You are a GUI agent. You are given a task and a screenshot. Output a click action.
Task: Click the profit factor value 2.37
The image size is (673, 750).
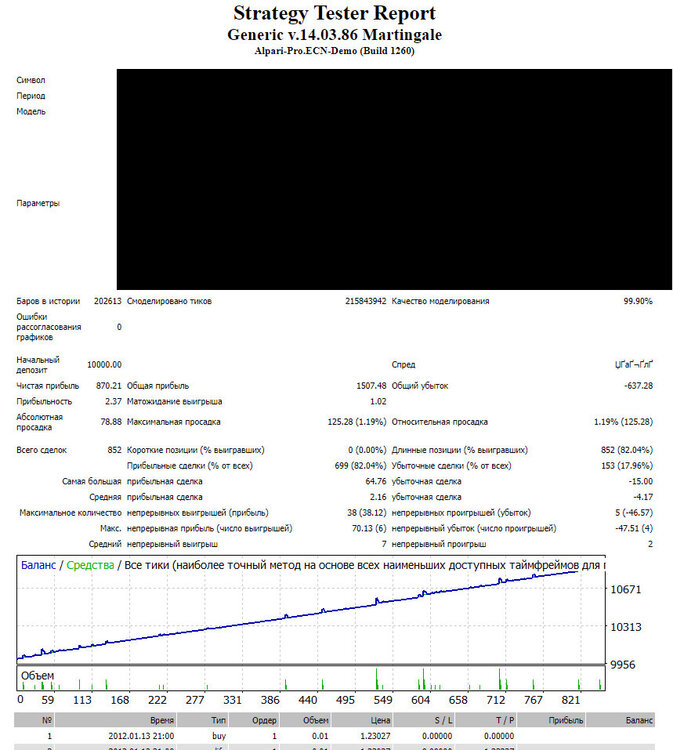[113, 401]
